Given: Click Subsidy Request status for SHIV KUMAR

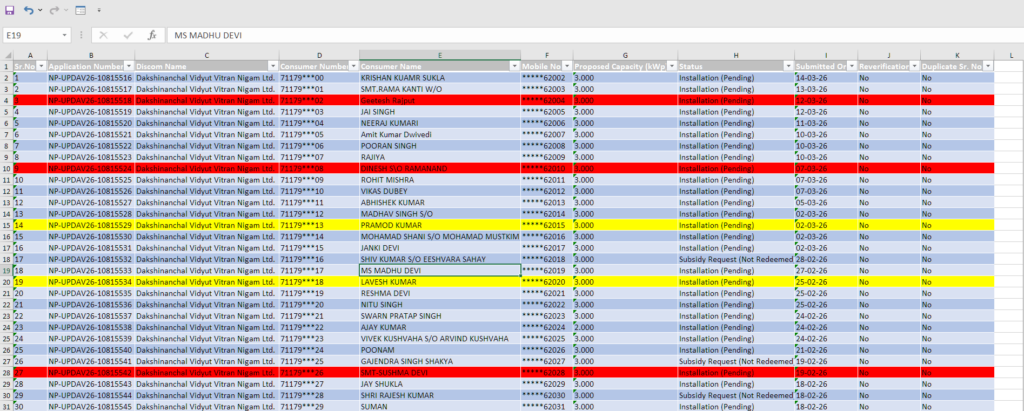Looking at the screenshot, I should point(736,259).
